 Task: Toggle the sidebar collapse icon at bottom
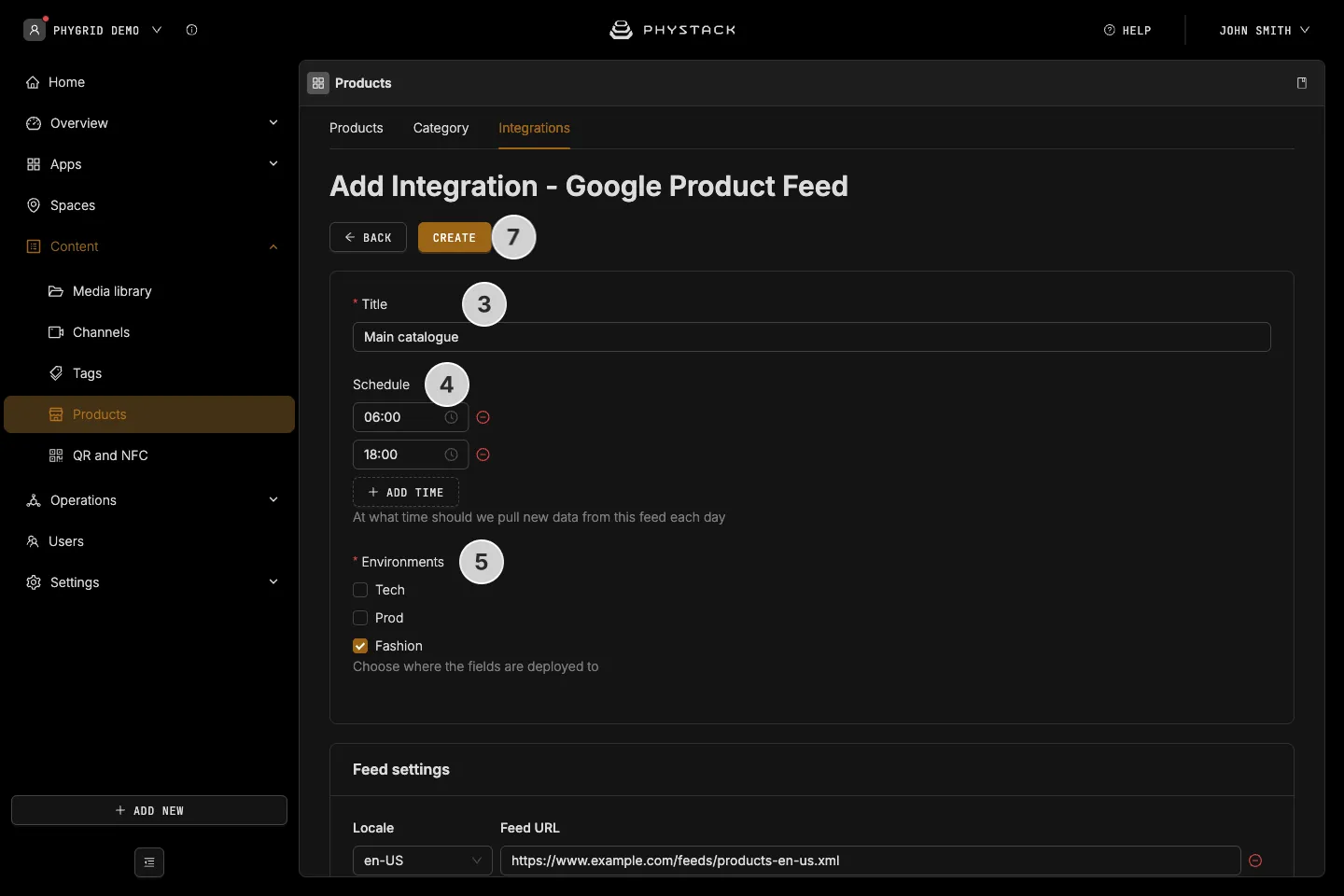coord(149,862)
